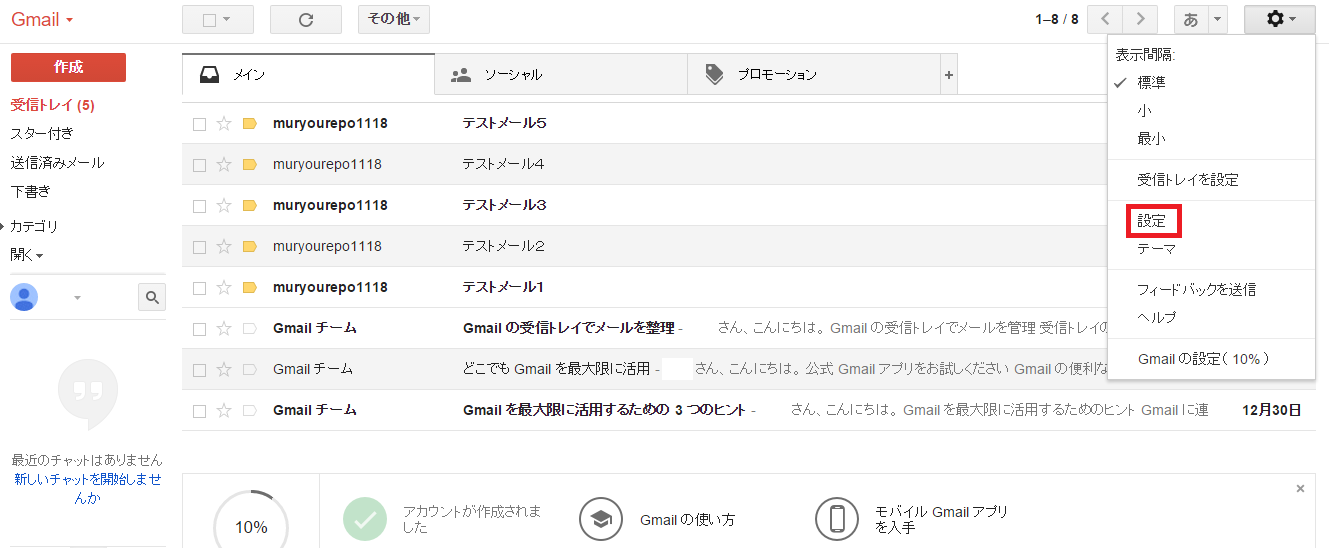Toggle importance marker on テストメール1

click(x=250, y=288)
